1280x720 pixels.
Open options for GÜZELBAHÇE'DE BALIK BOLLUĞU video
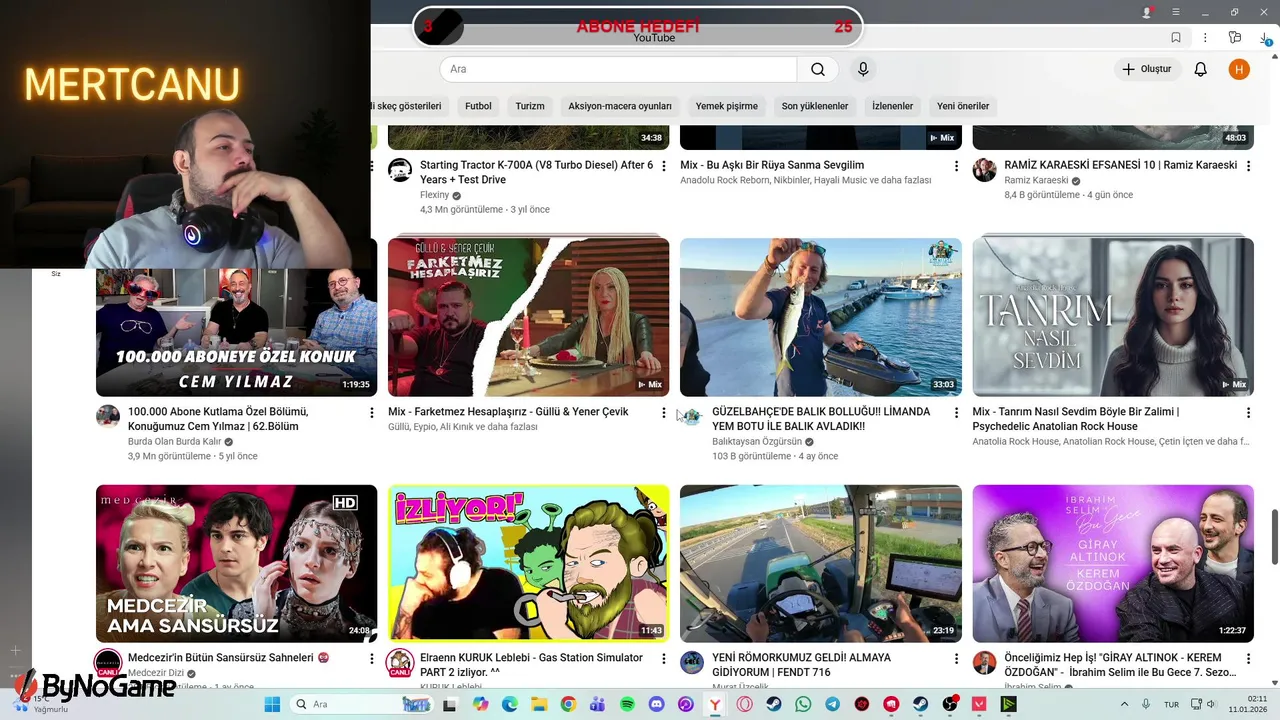(955, 412)
